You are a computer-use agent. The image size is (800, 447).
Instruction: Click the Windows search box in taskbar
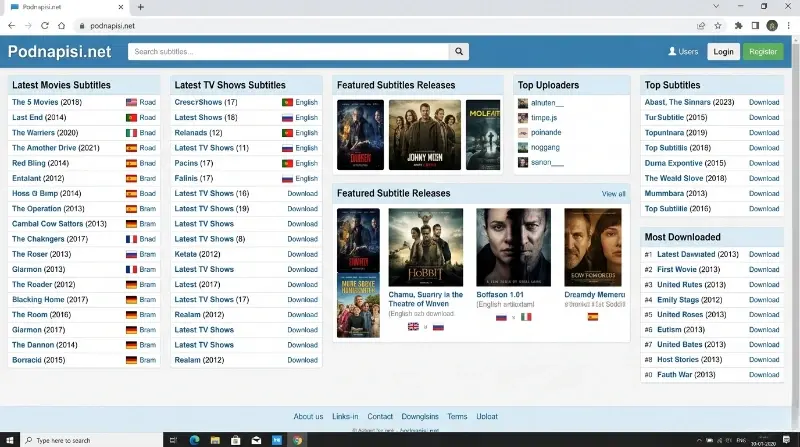click(x=92, y=440)
